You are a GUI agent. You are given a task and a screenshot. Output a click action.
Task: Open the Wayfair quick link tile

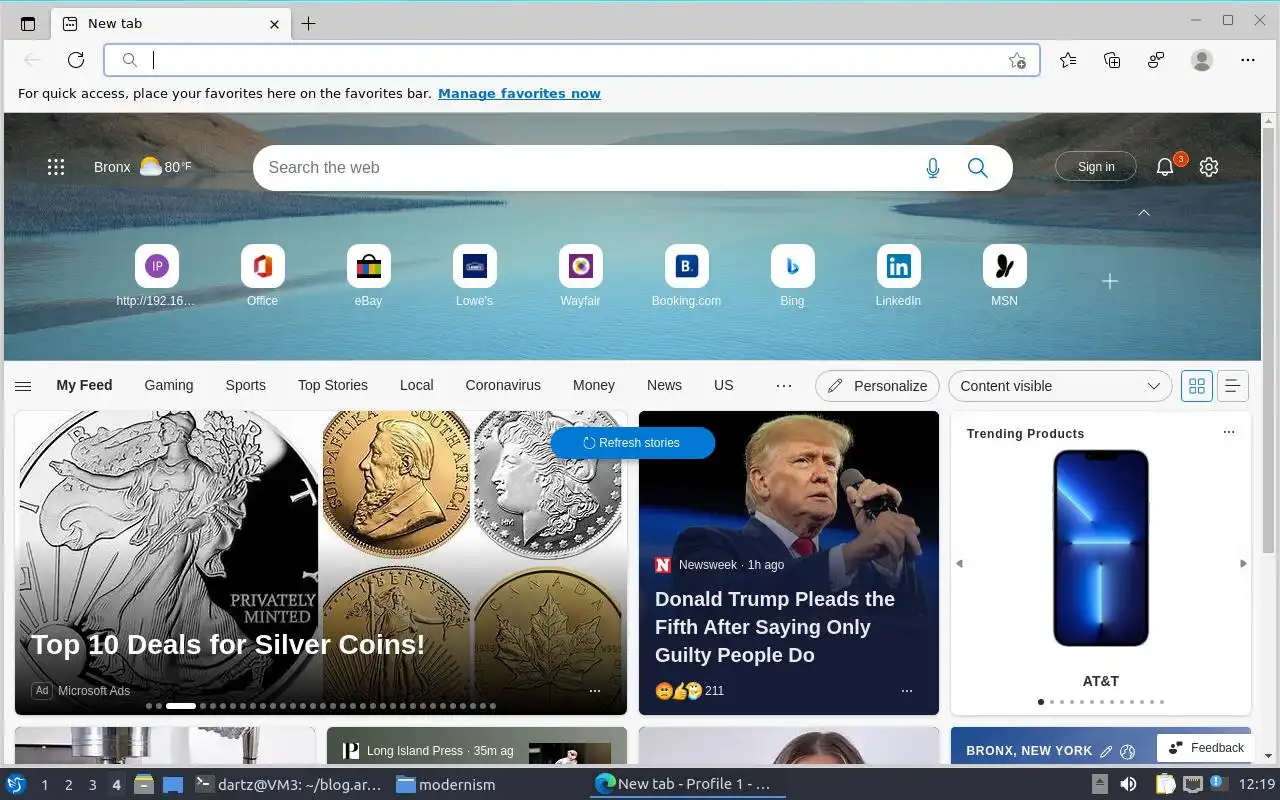pyautogui.click(x=580, y=275)
